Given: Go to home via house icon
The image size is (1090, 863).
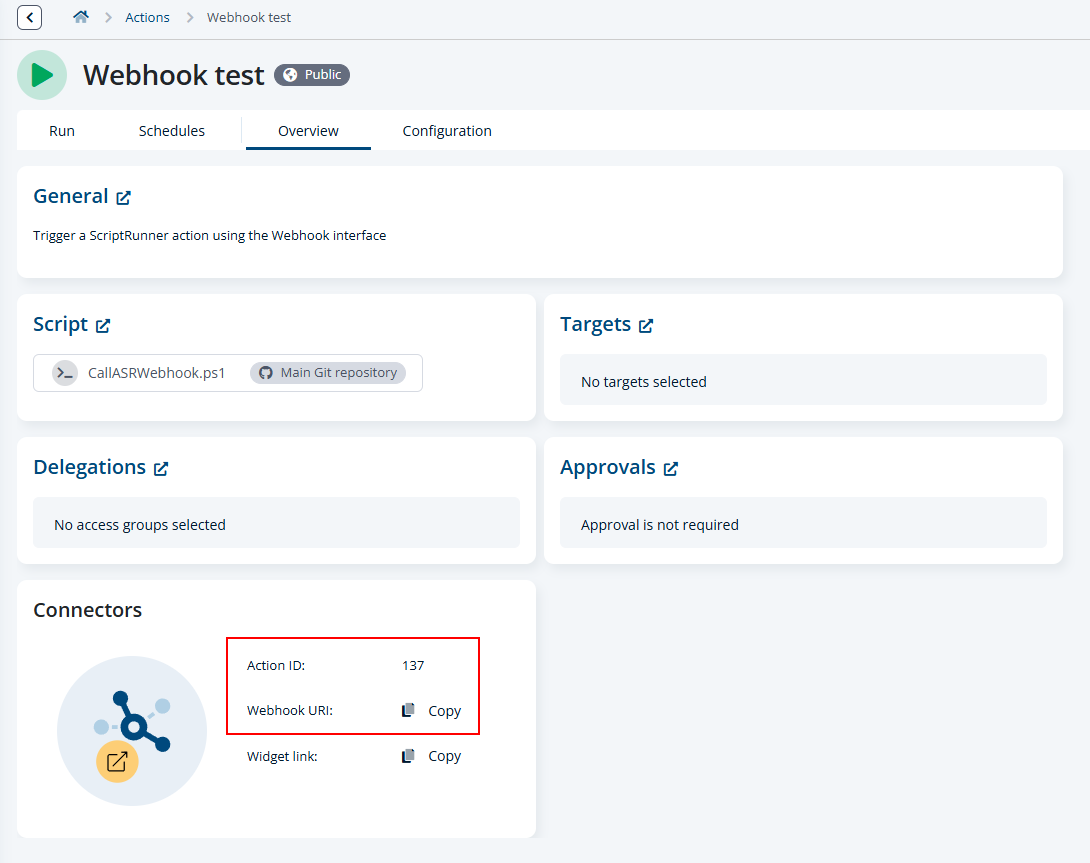Looking at the screenshot, I should [81, 17].
